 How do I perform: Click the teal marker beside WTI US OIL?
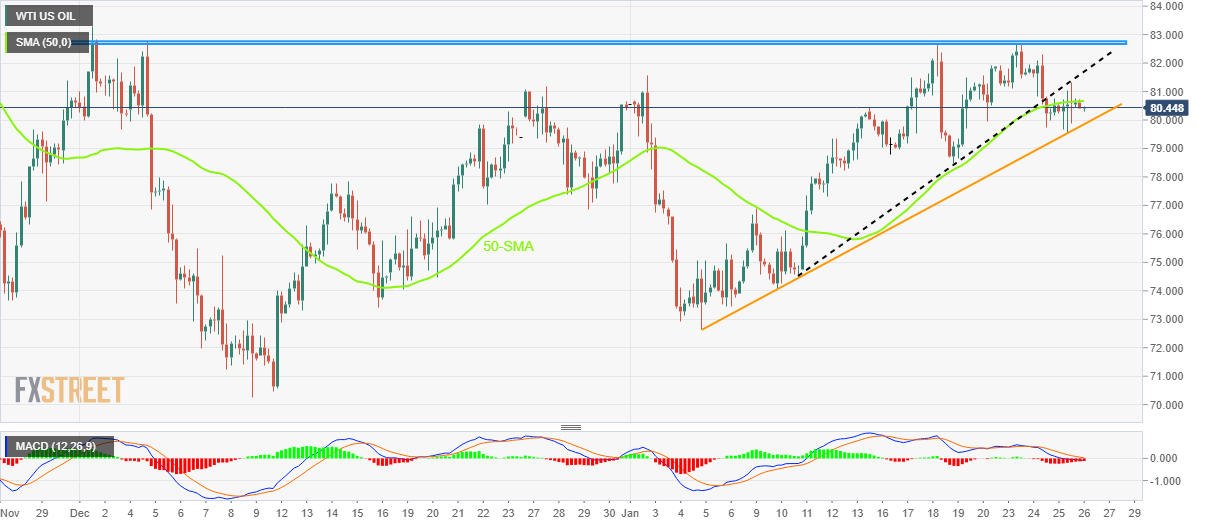[8, 16]
